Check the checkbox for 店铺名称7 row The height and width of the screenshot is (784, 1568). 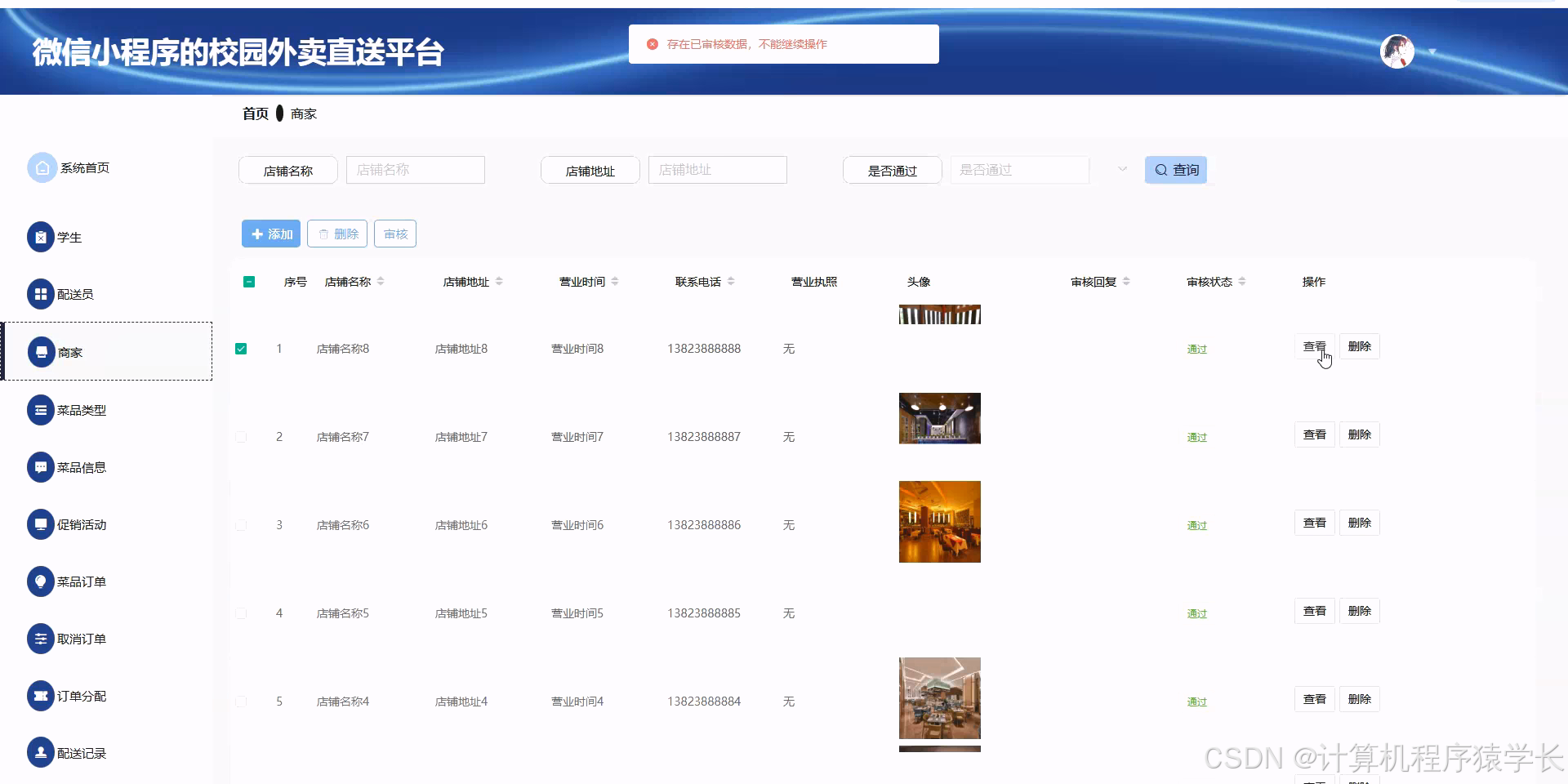pos(241,437)
